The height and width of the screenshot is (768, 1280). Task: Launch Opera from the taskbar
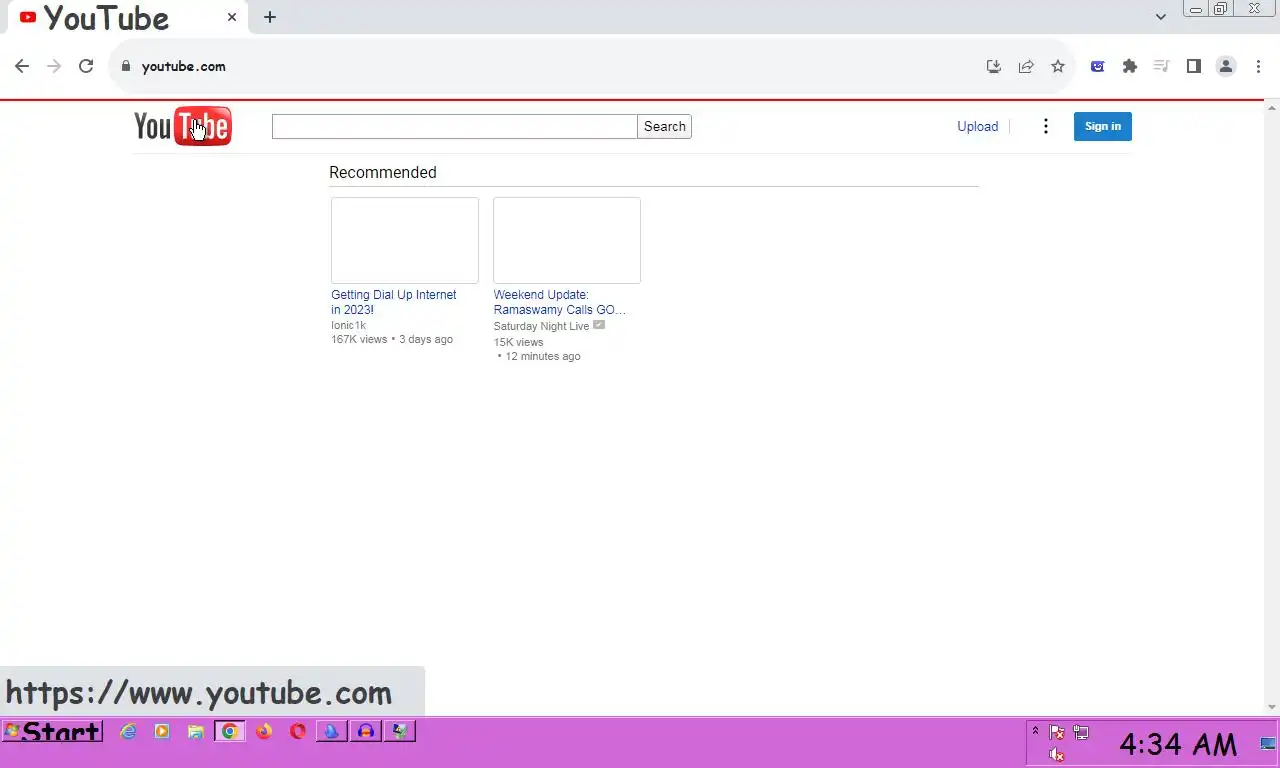tap(298, 732)
